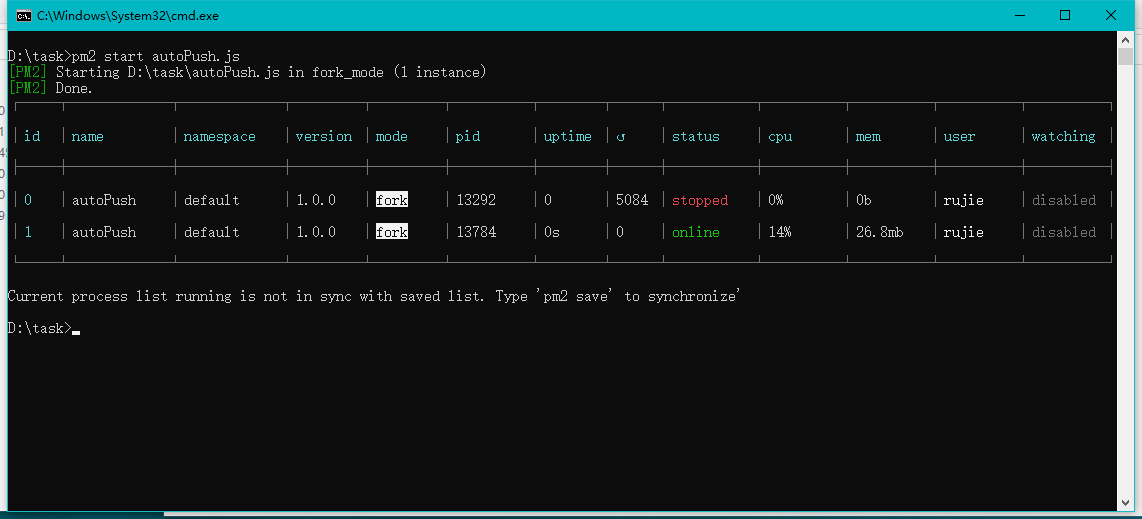
Task: Click pid '13292'
Action: point(476,200)
